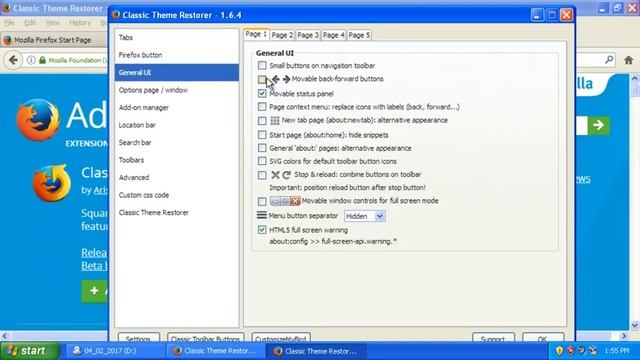Switch to Page 1 tab
The image size is (640, 360).
point(256,34)
